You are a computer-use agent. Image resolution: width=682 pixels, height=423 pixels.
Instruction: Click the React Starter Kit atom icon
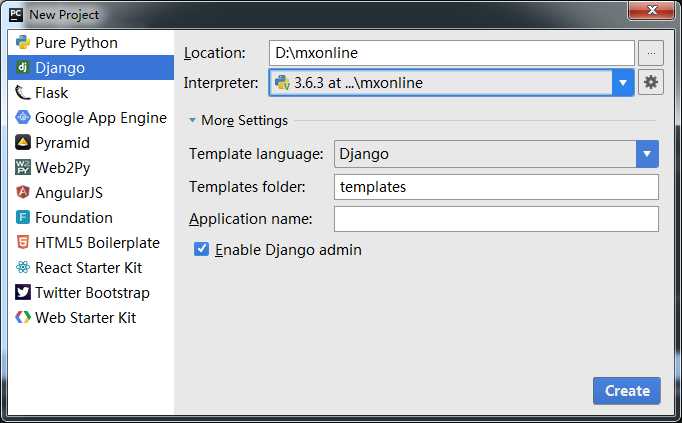23,267
